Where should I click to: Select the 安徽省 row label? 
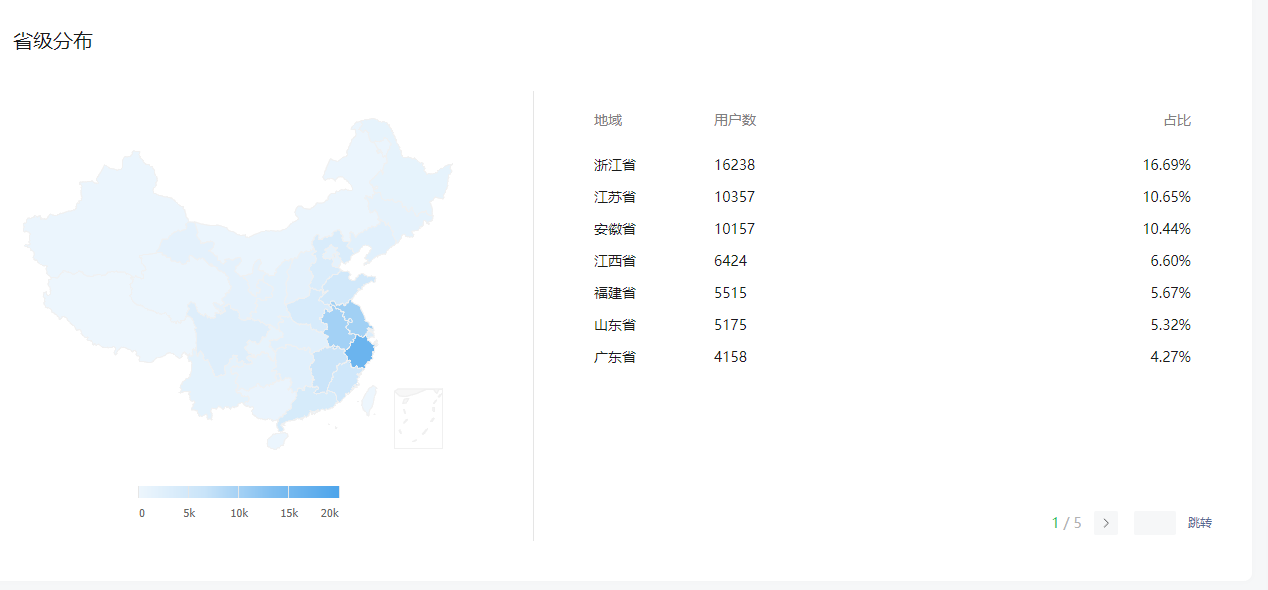click(615, 229)
